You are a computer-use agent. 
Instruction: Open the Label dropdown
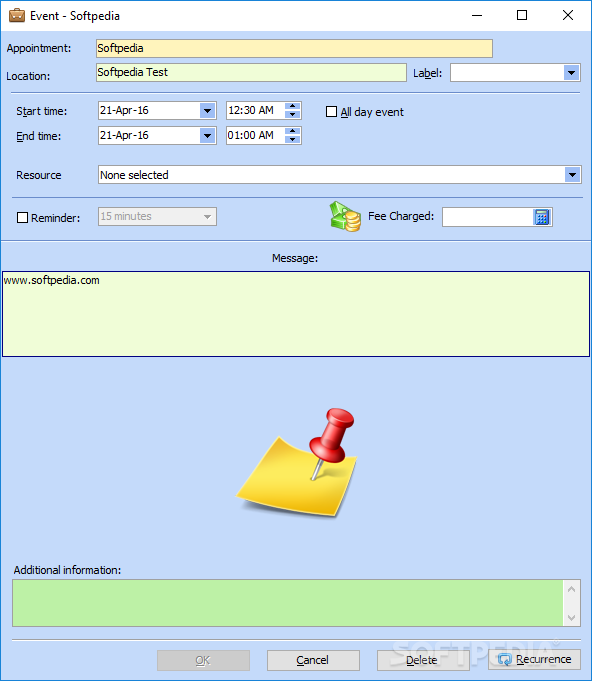coord(572,73)
